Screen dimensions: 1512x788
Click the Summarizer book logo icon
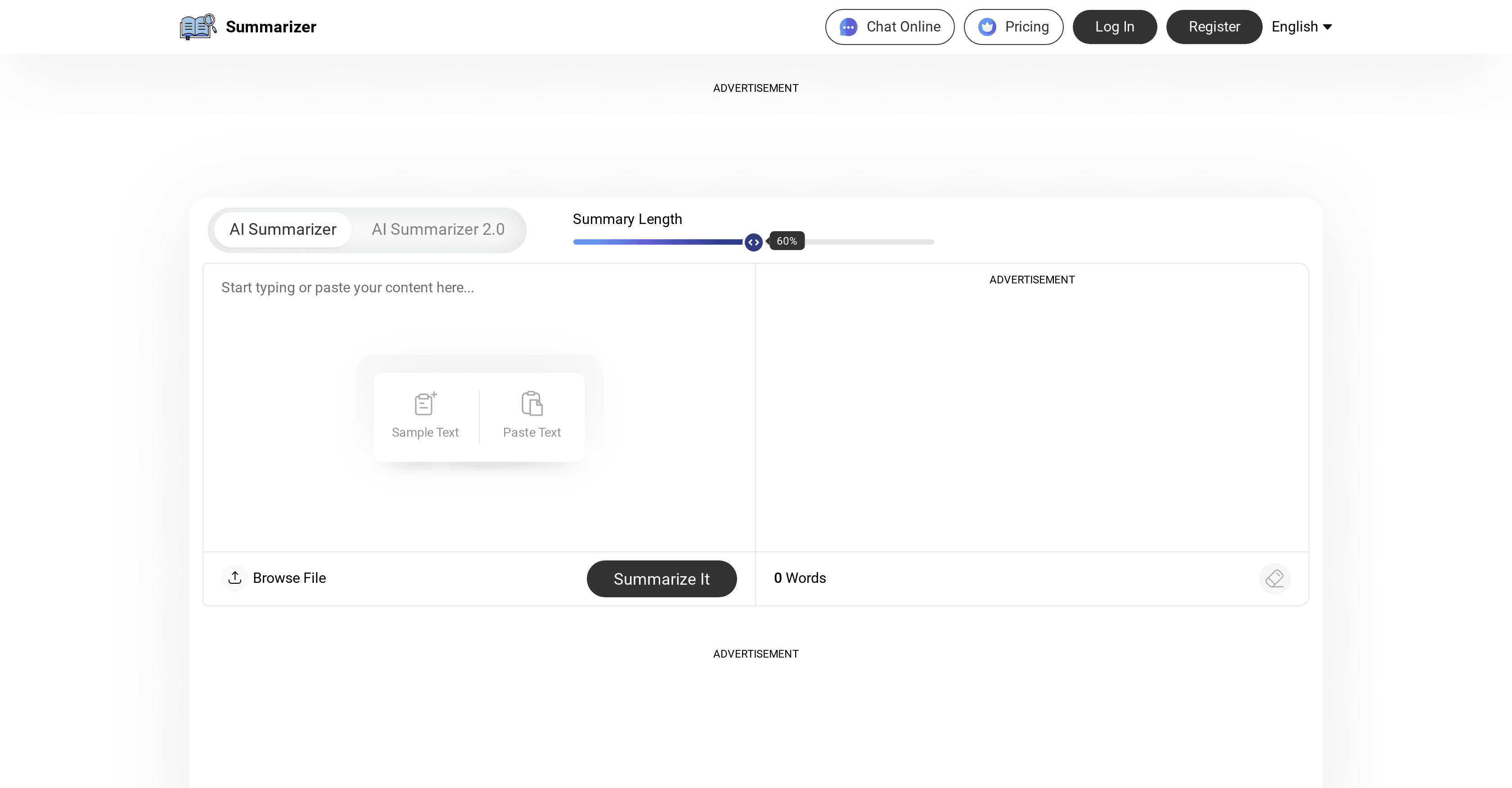click(197, 27)
